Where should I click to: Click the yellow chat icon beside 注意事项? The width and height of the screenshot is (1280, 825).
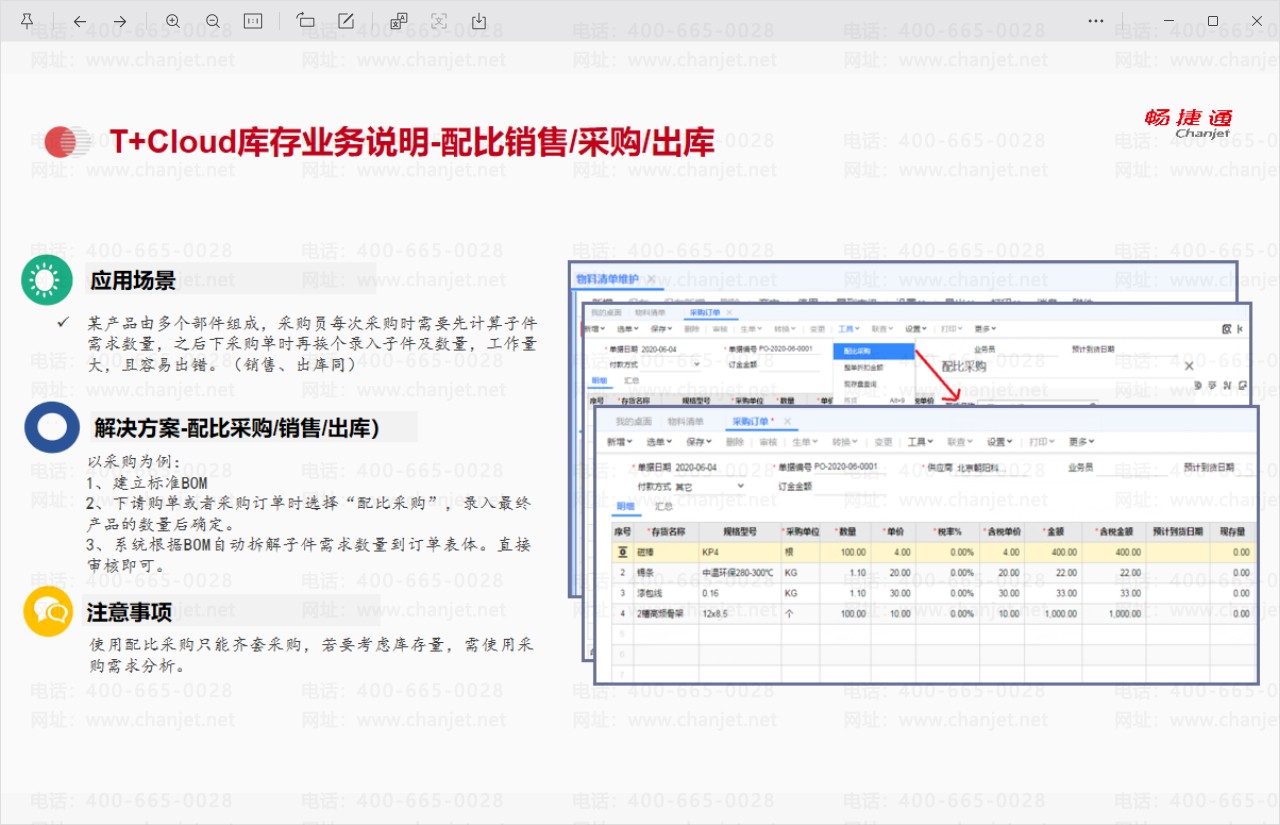[x=49, y=611]
